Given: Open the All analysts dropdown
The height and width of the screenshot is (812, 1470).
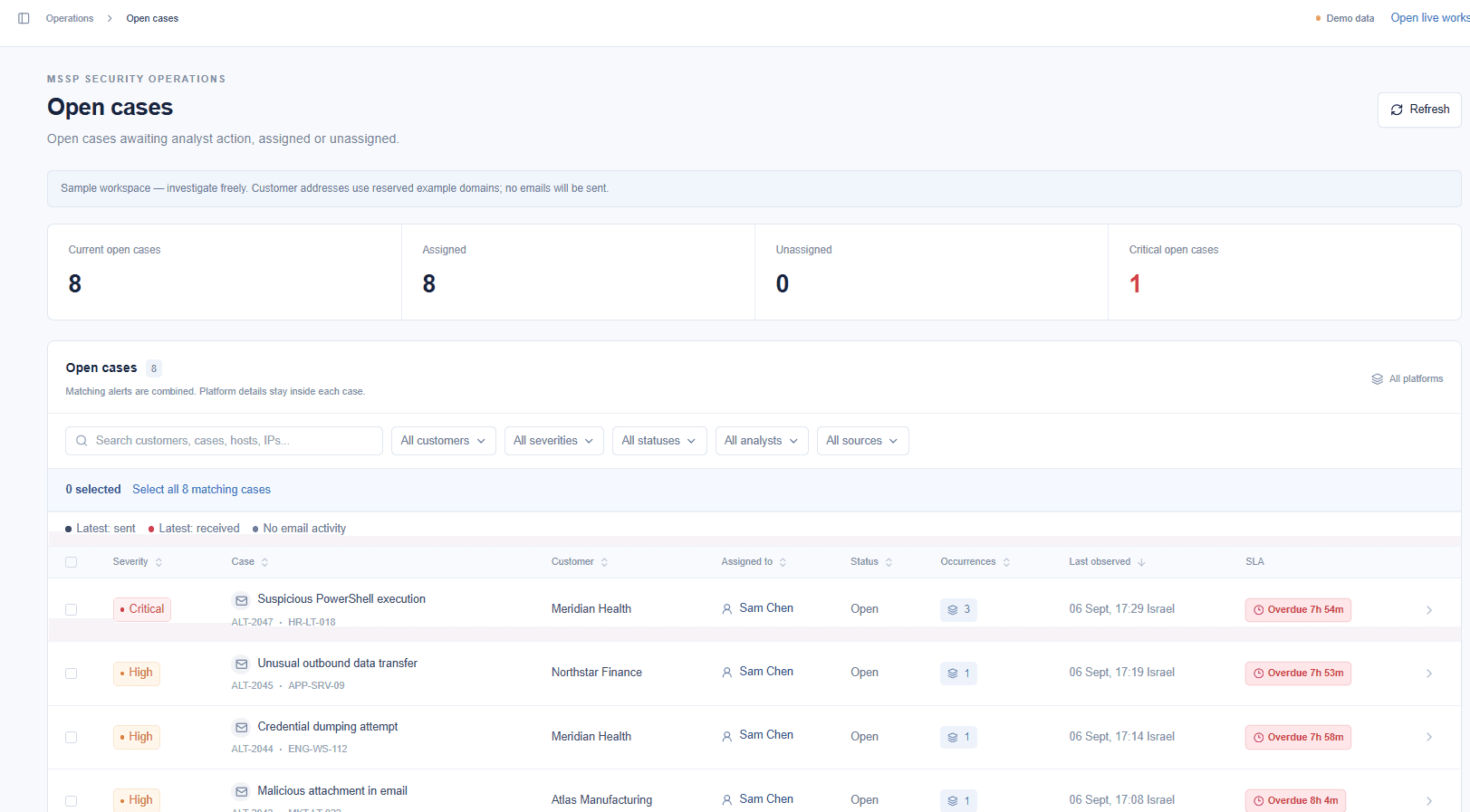Looking at the screenshot, I should pyautogui.click(x=762, y=441).
